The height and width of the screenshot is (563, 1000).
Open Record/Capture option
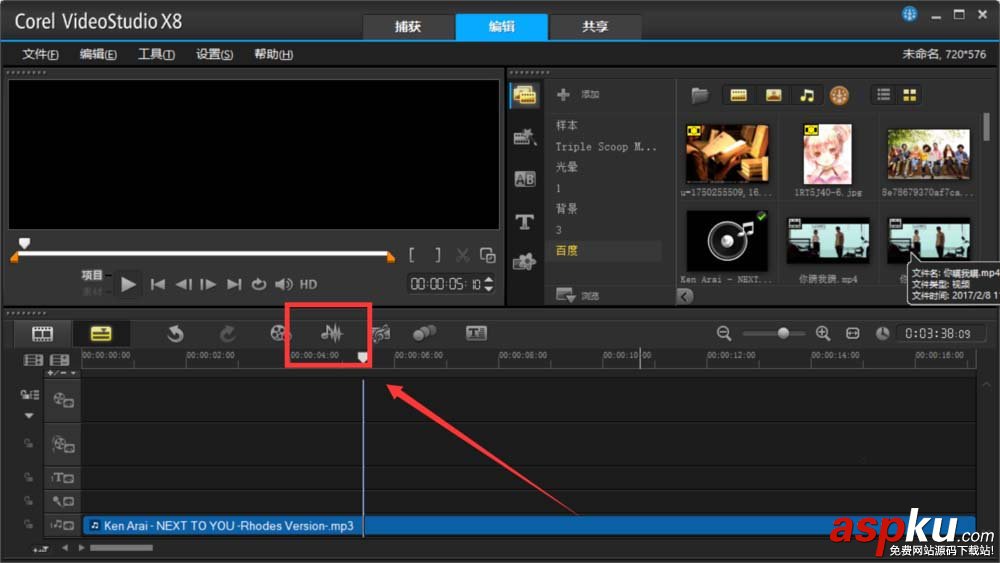[279, 333]
